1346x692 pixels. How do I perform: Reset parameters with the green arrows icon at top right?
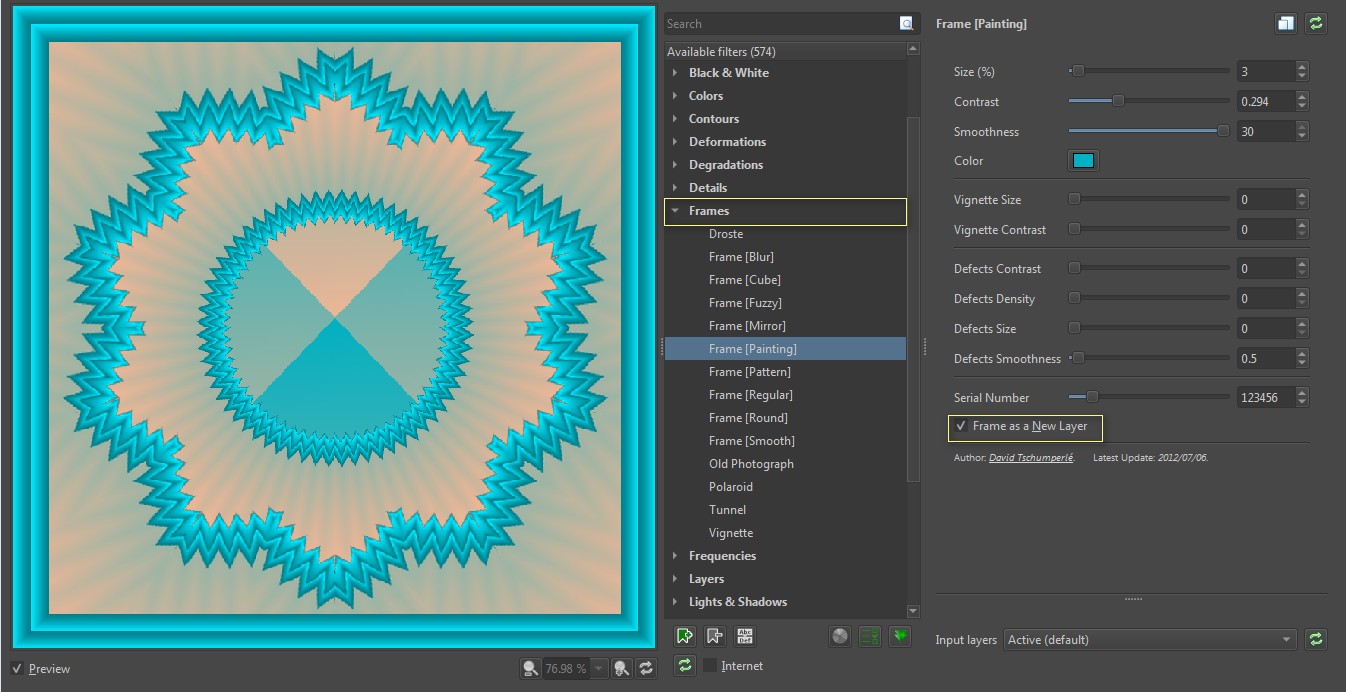1316,23
